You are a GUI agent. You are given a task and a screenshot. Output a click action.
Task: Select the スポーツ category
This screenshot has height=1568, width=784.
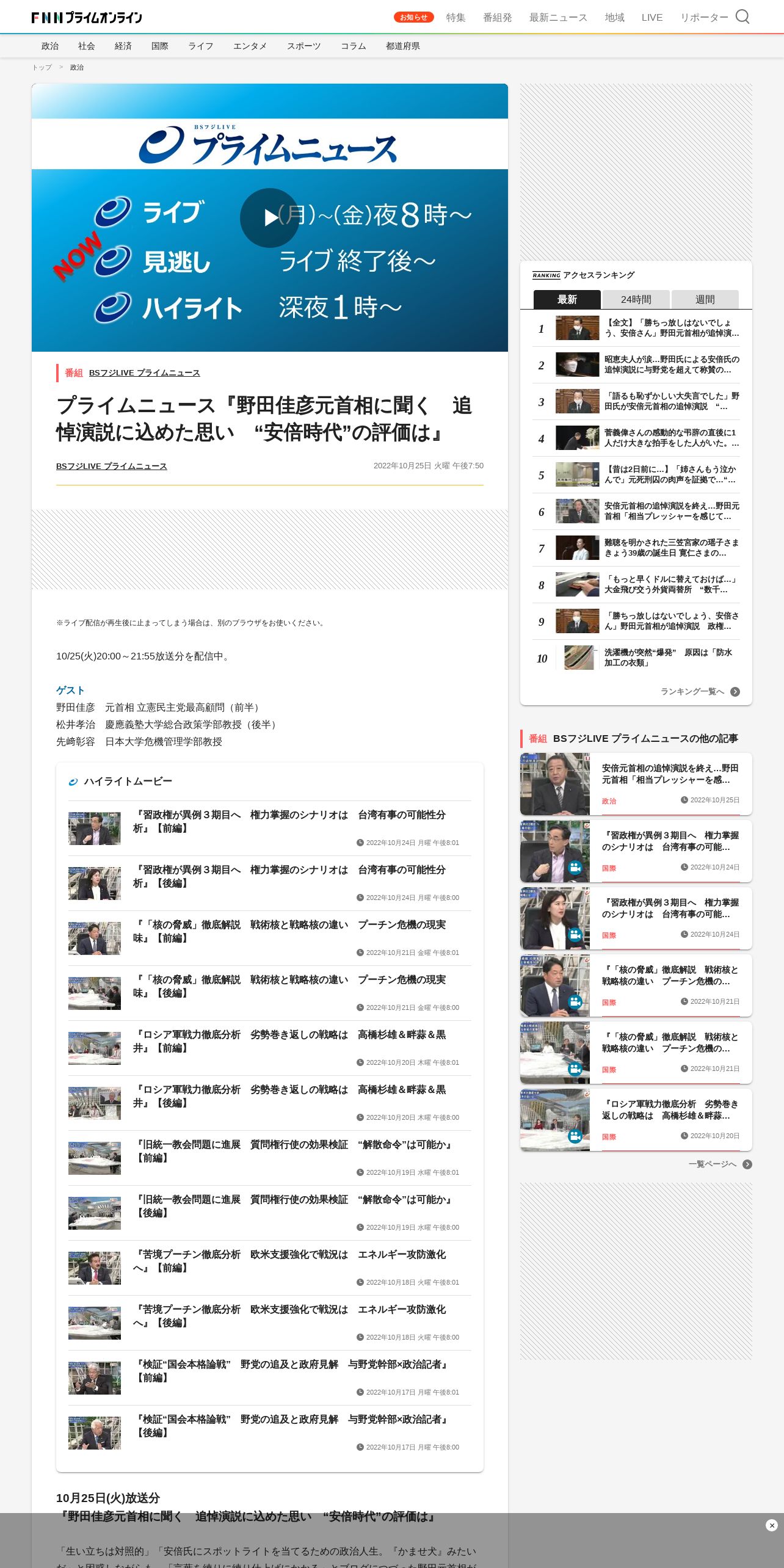(304, 46)
